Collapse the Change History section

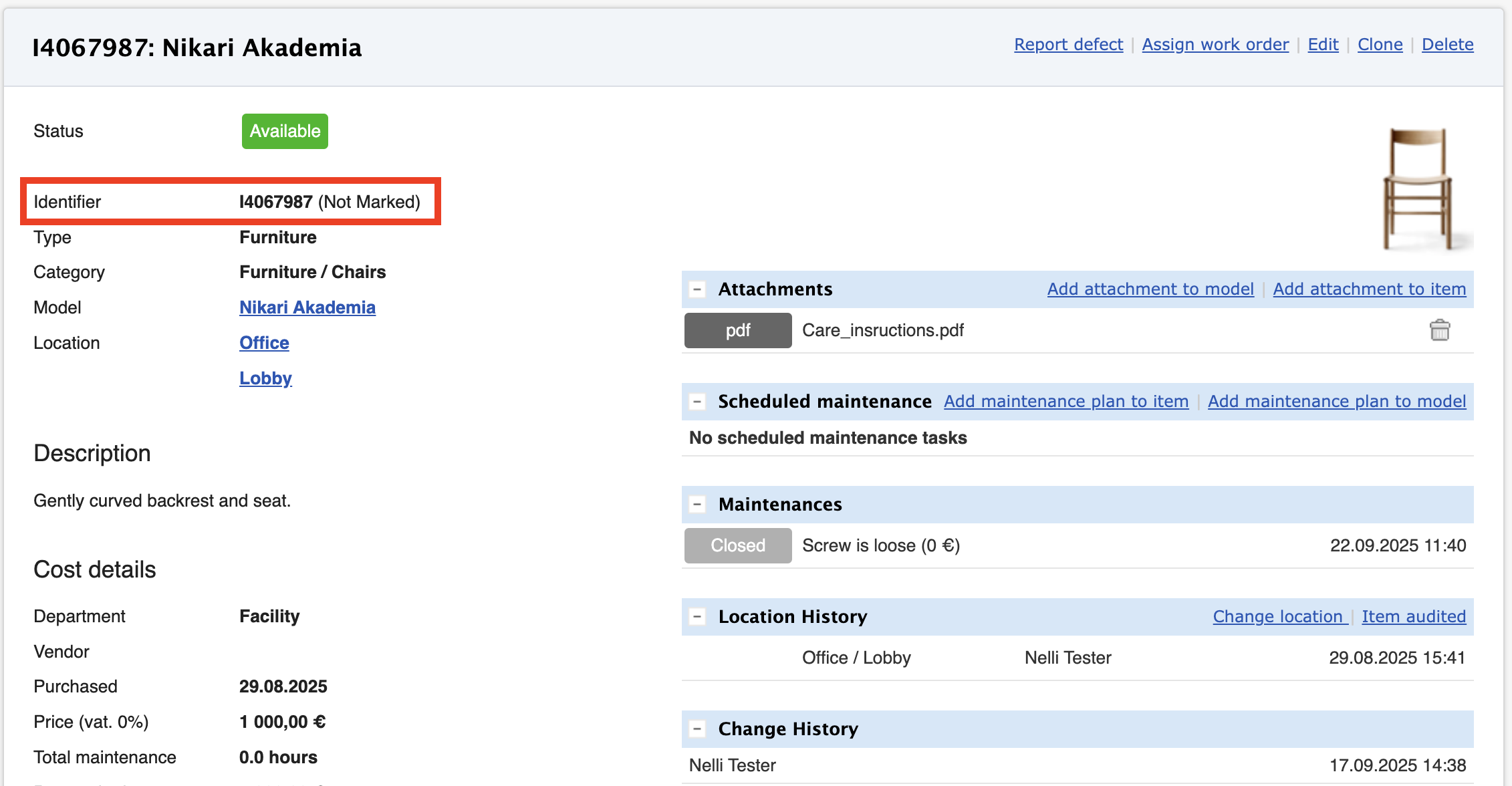[697, 729]
